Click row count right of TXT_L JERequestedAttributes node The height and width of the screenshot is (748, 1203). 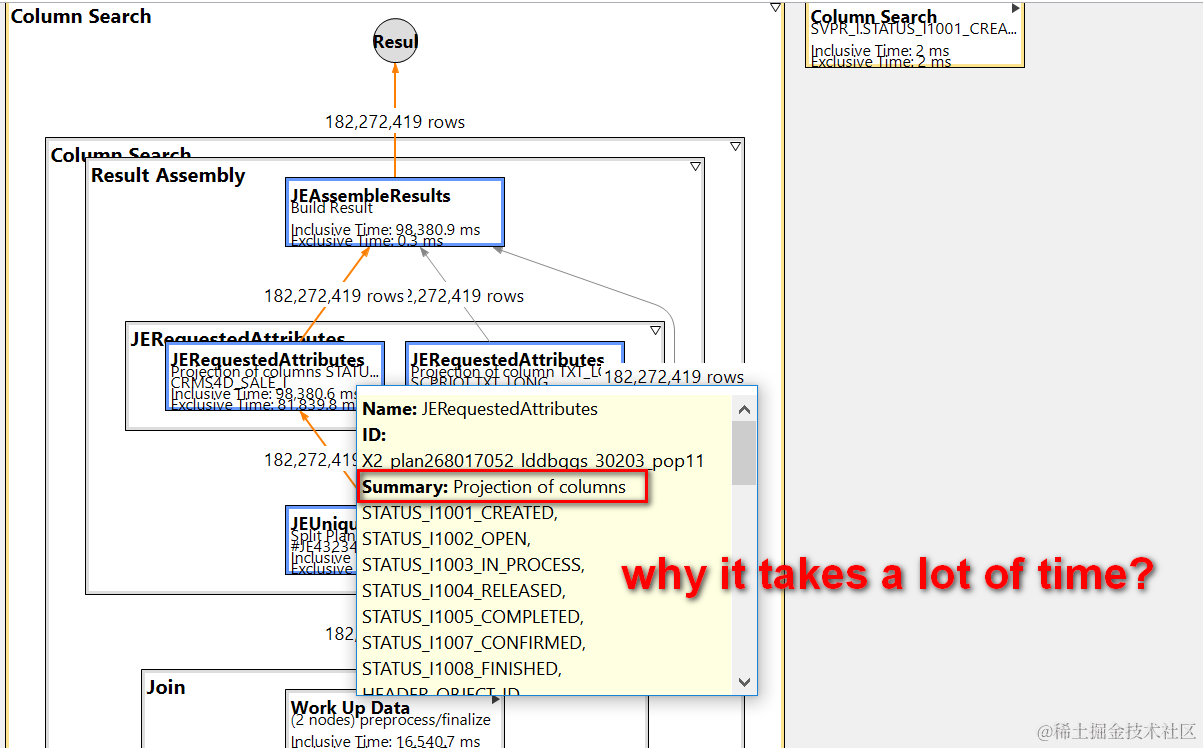(674, 377)
